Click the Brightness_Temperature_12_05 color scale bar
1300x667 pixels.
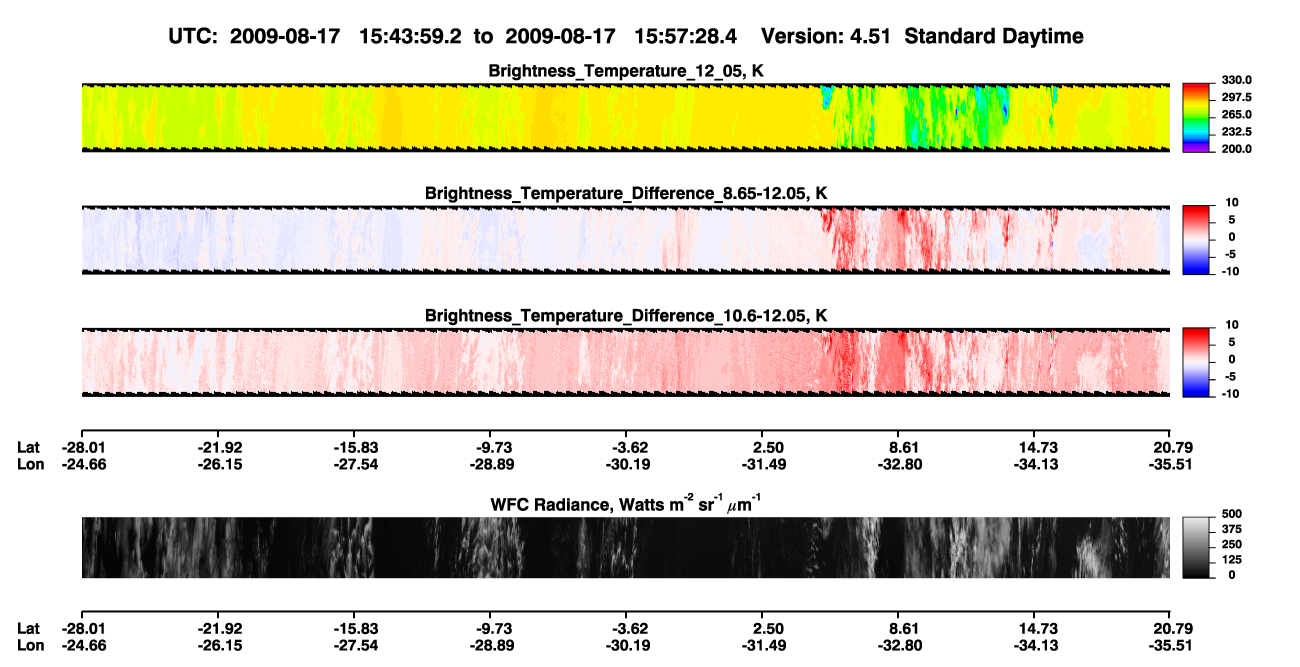coord(1197,115)
